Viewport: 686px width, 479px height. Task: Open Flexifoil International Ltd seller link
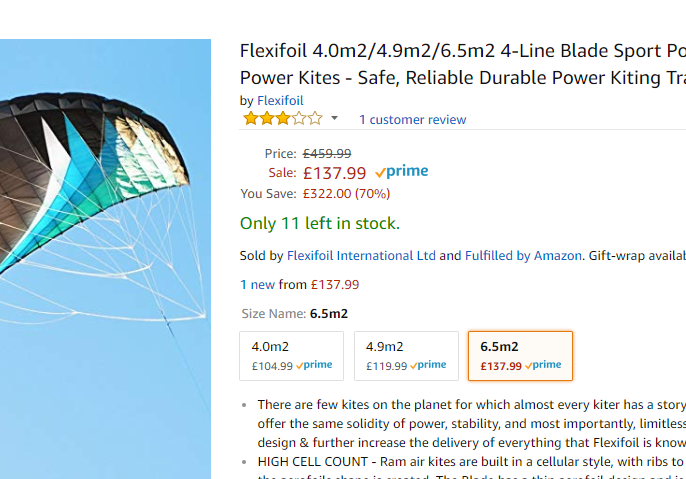coord(361,256)
